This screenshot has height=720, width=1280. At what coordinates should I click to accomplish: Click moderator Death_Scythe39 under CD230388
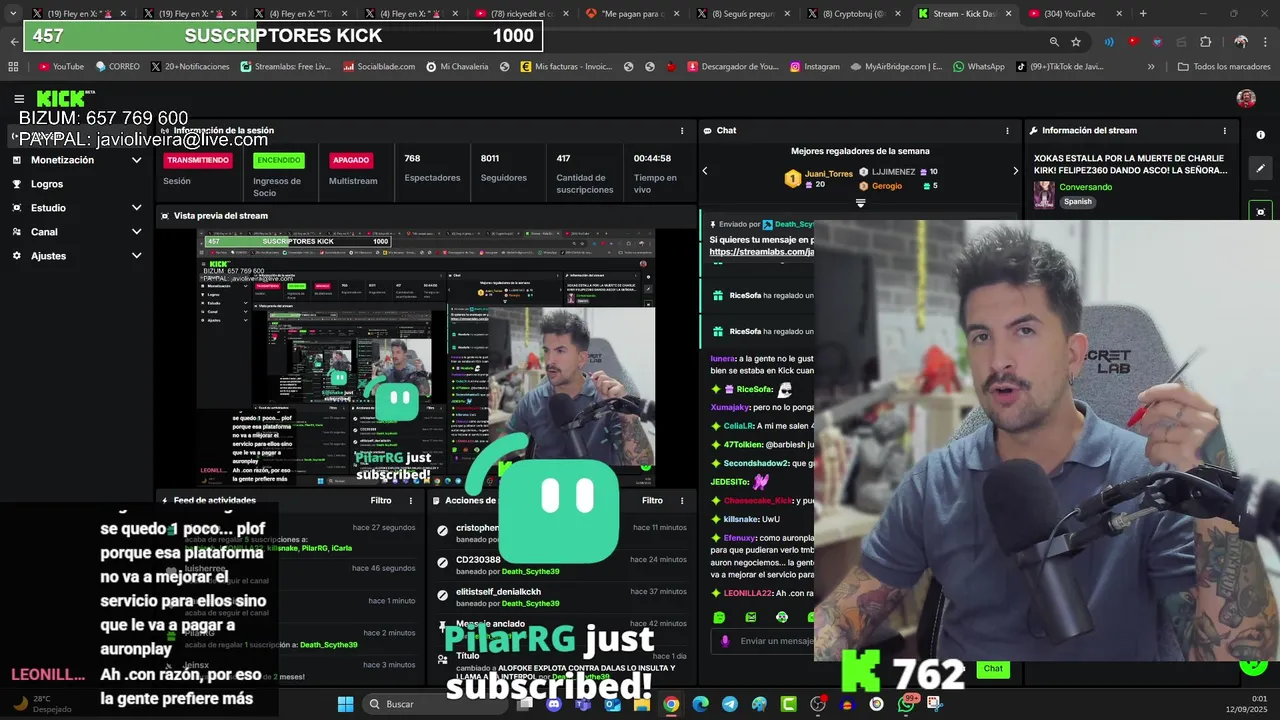point(530,572)
